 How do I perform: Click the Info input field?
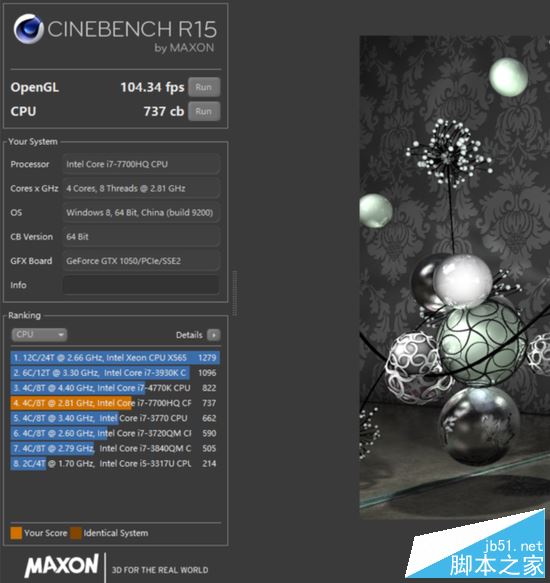point(141,285)
